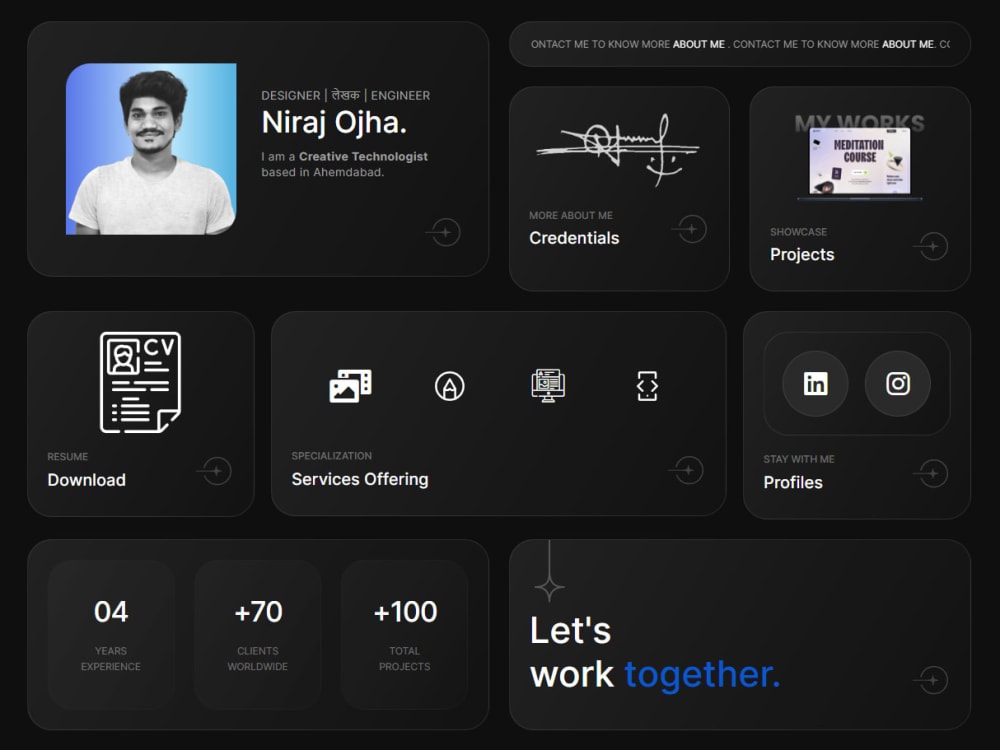Viewport: 1000px width, 750px height.
Task: Click the arrow icon on the Credentials card
Action: click(688, 228)
